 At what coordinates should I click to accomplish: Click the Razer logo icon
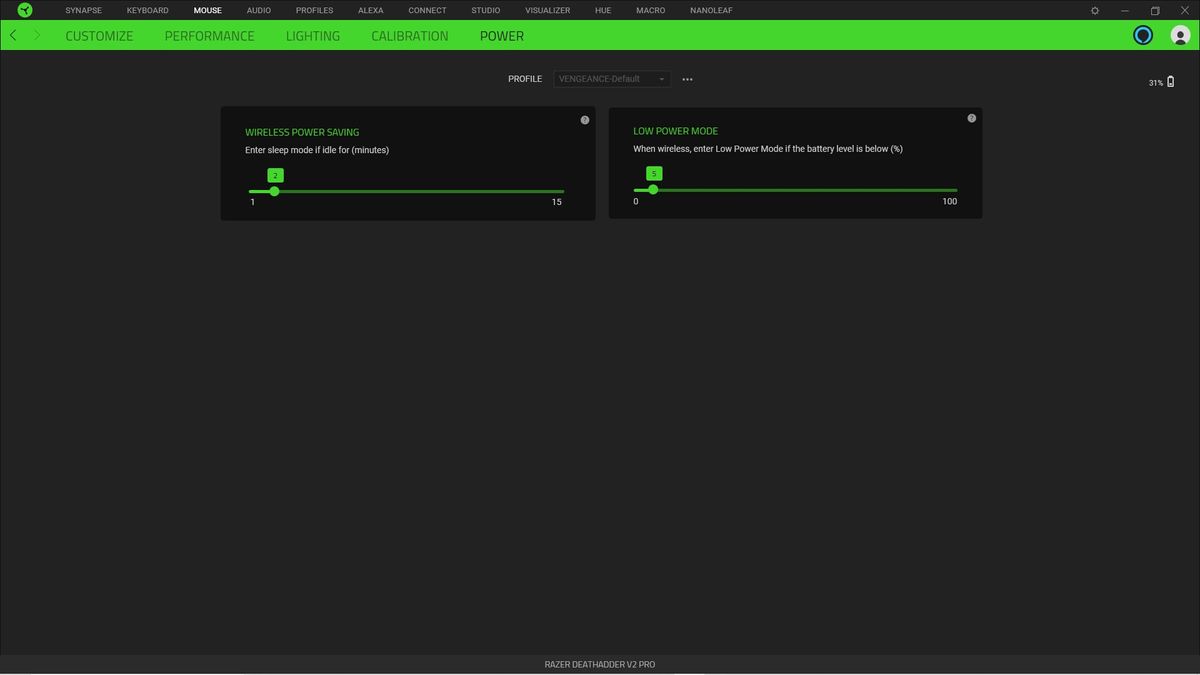25,10
